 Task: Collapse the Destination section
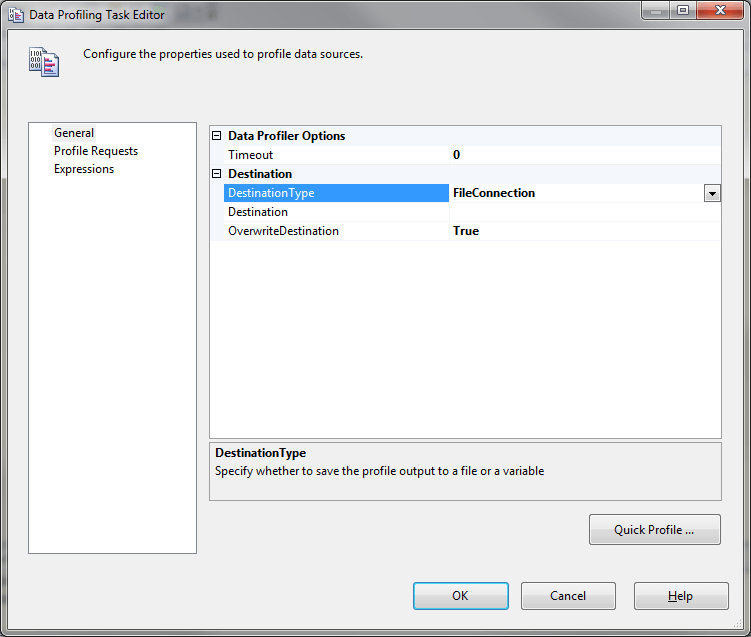[x=217, y=174]
